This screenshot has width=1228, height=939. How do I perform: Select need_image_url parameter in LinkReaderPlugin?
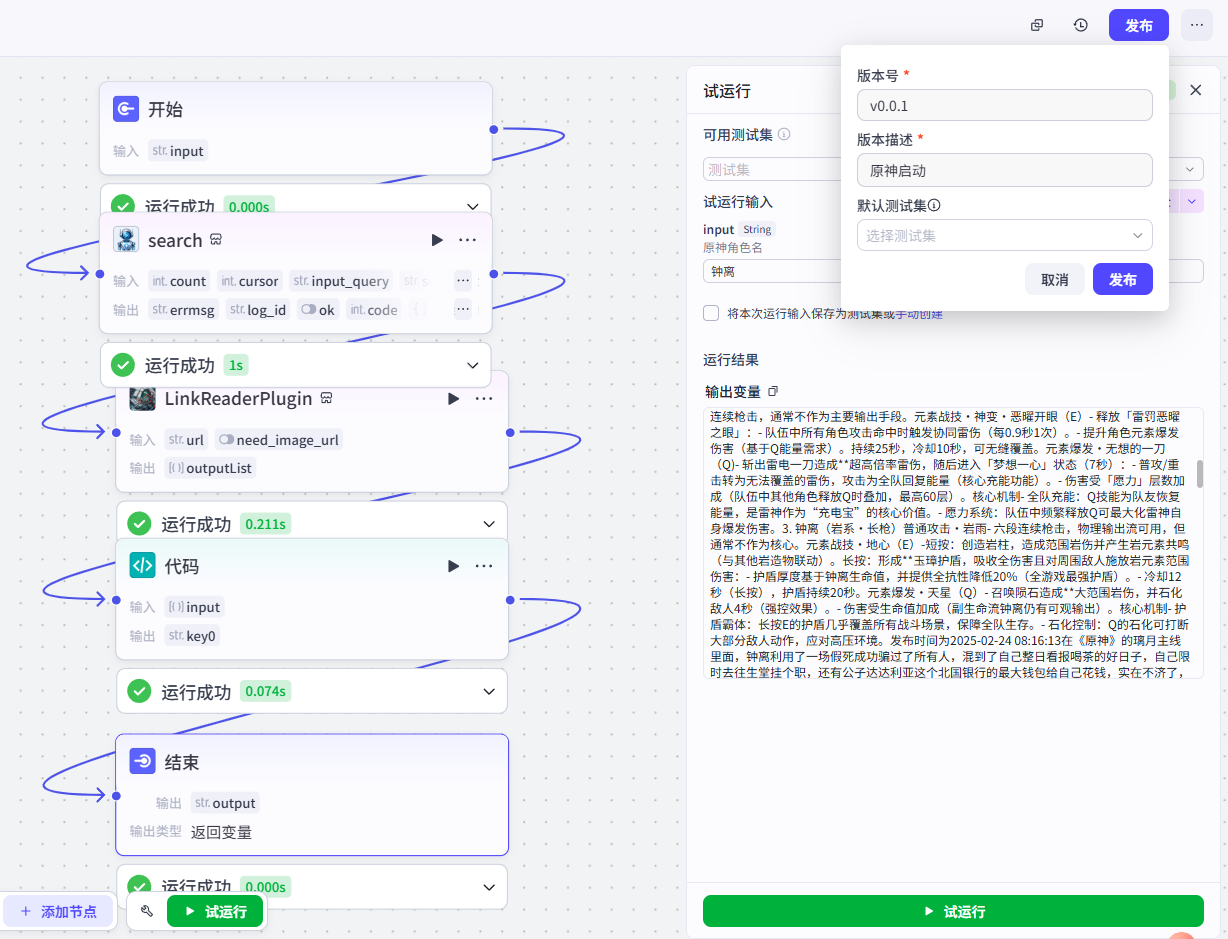tap(279, 439)
